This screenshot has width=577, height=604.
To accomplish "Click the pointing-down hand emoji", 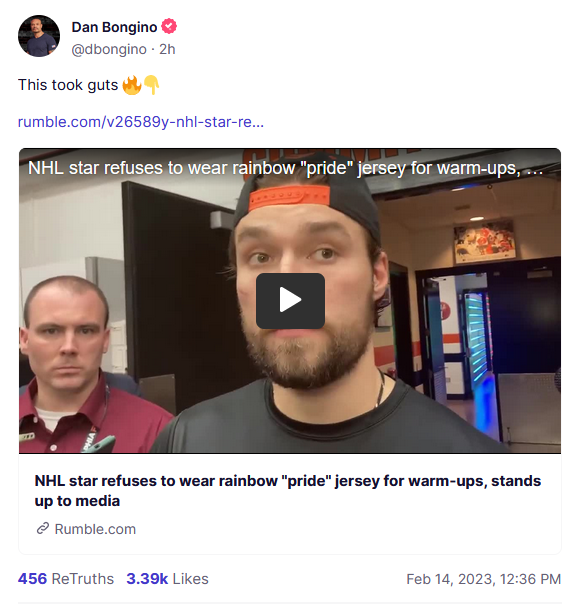I will 151,85.
